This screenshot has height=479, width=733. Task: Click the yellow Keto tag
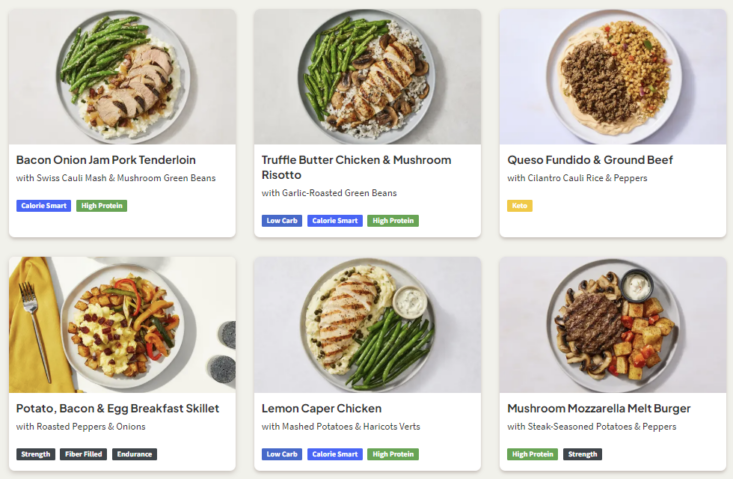click(x=520, y=206)
